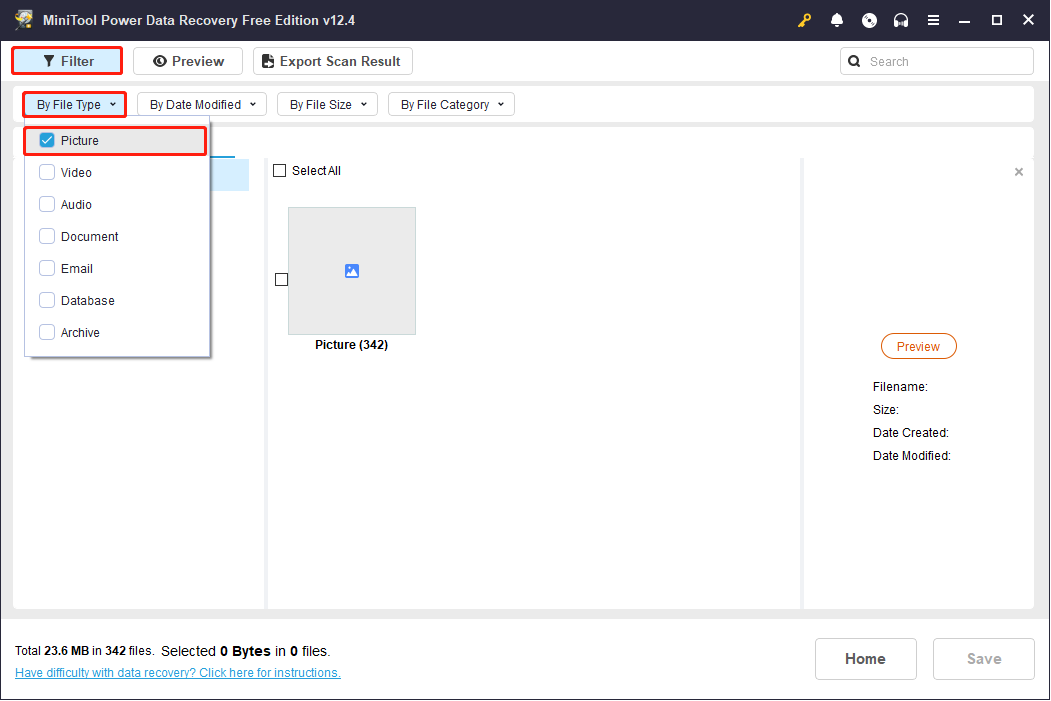Check the Video file type option
This screenshot has width=1051, height=701.
point(47,173)
